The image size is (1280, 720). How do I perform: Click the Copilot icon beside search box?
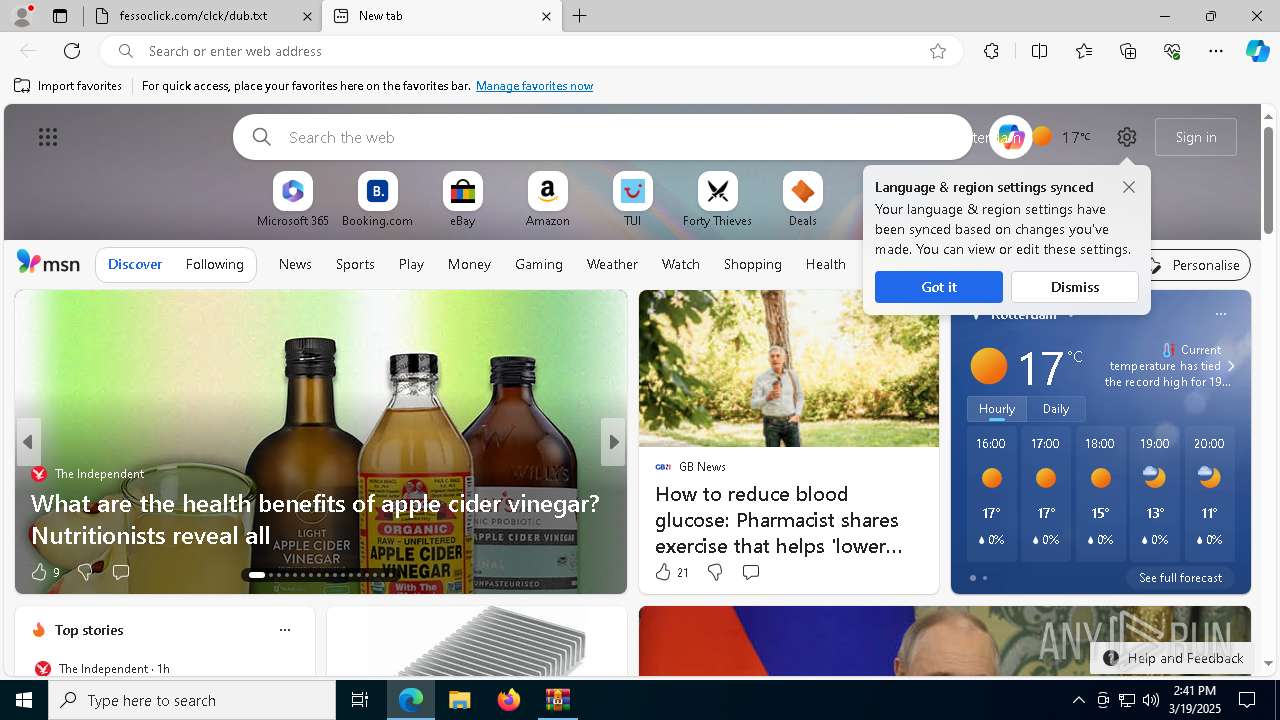[x=1010, y=137]
